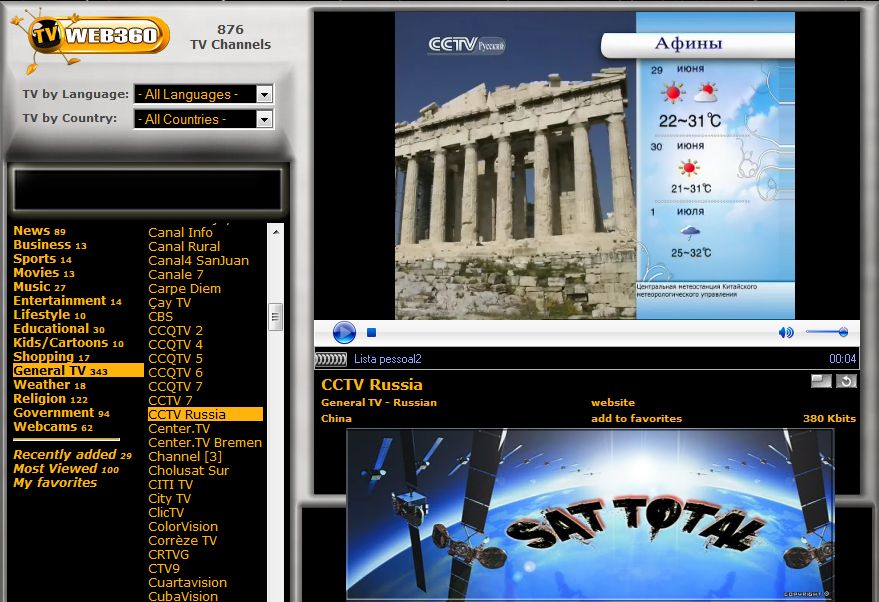
Task: Select CCQTV 7 channel
Action: [175, 387]
